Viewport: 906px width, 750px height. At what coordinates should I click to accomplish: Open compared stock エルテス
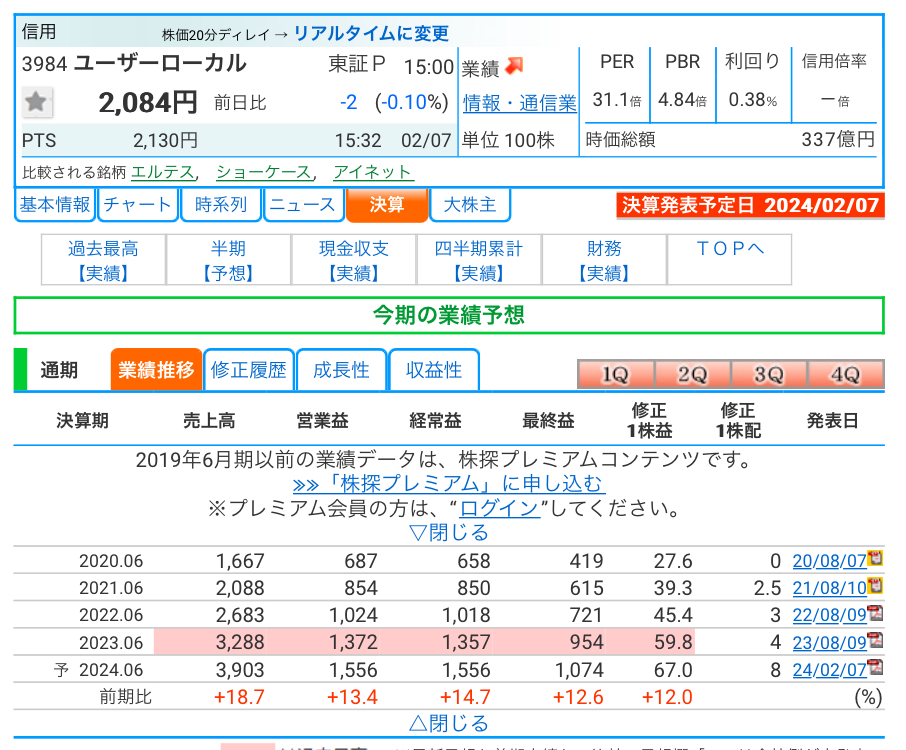(162, 172)
